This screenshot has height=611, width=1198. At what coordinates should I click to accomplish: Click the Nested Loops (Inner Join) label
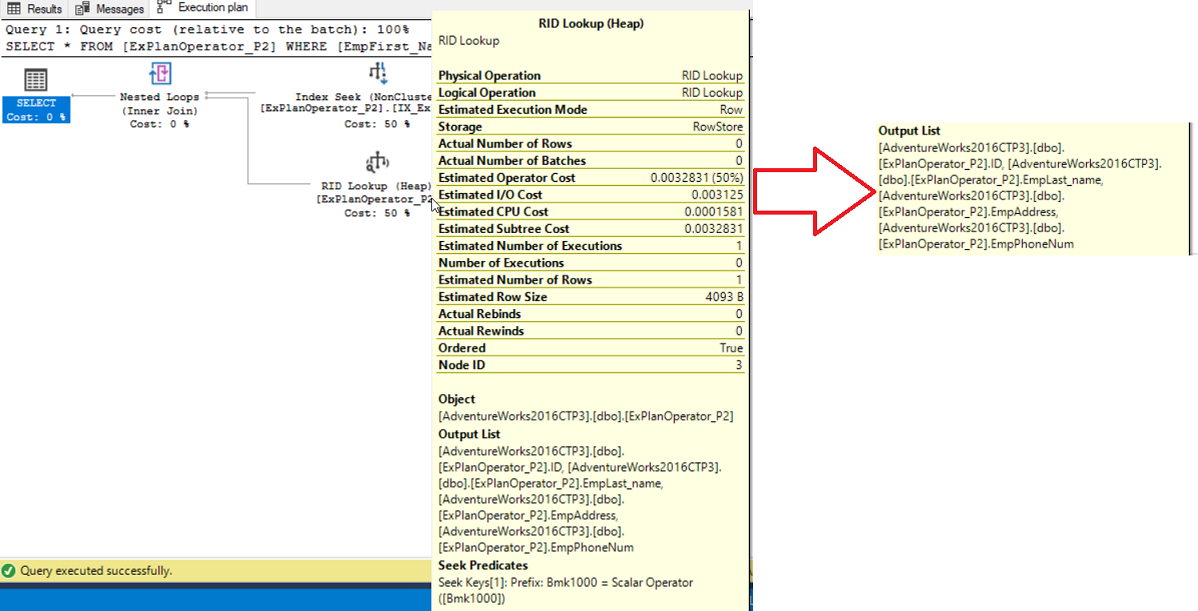159,104
